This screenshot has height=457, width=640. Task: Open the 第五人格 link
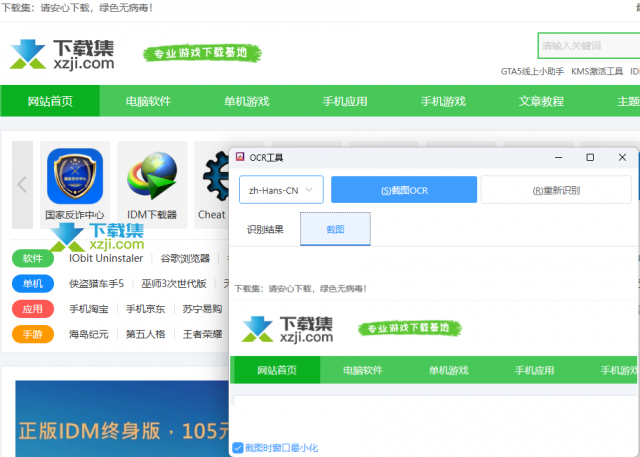pyautogui.click(x=145, y=335)
